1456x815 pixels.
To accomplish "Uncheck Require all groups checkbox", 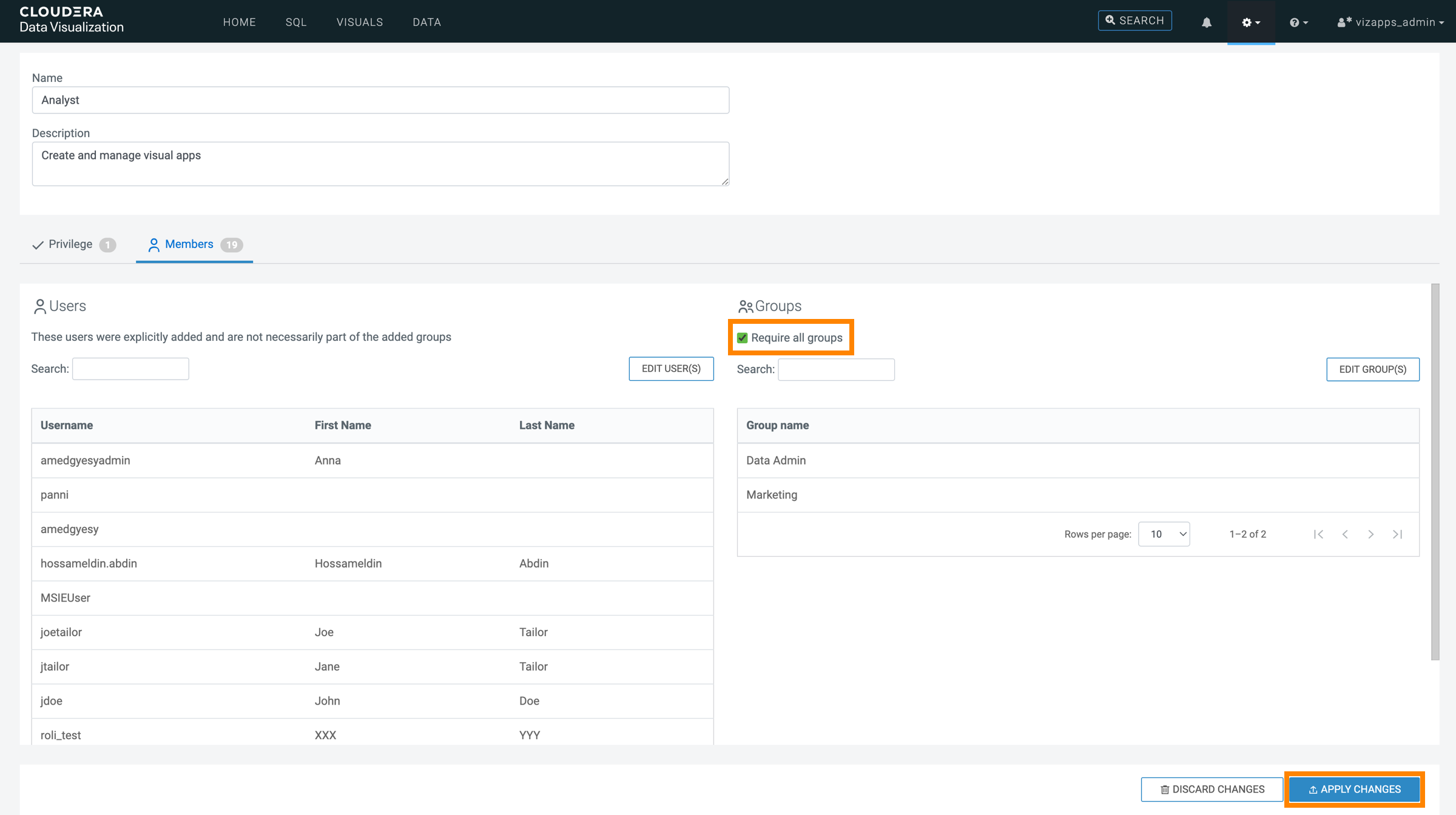I will tap(743, 338).
